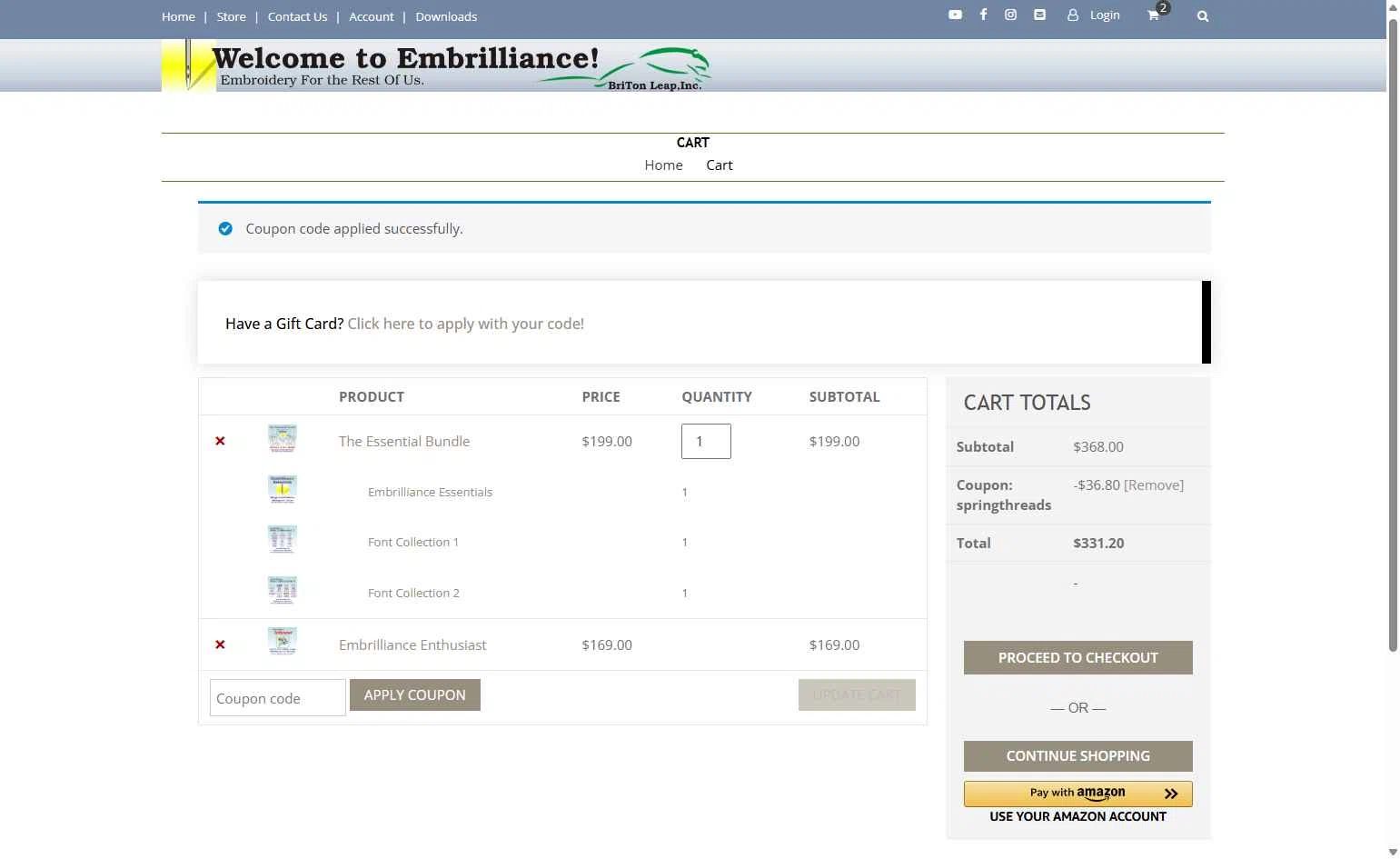Click the Login link

coord(1105,15)
